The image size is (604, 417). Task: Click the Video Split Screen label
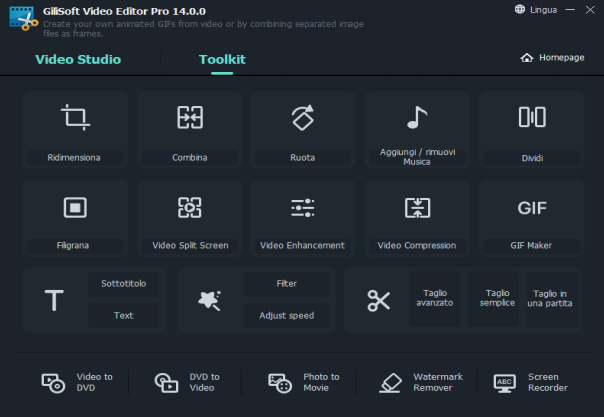pos(190,246)
